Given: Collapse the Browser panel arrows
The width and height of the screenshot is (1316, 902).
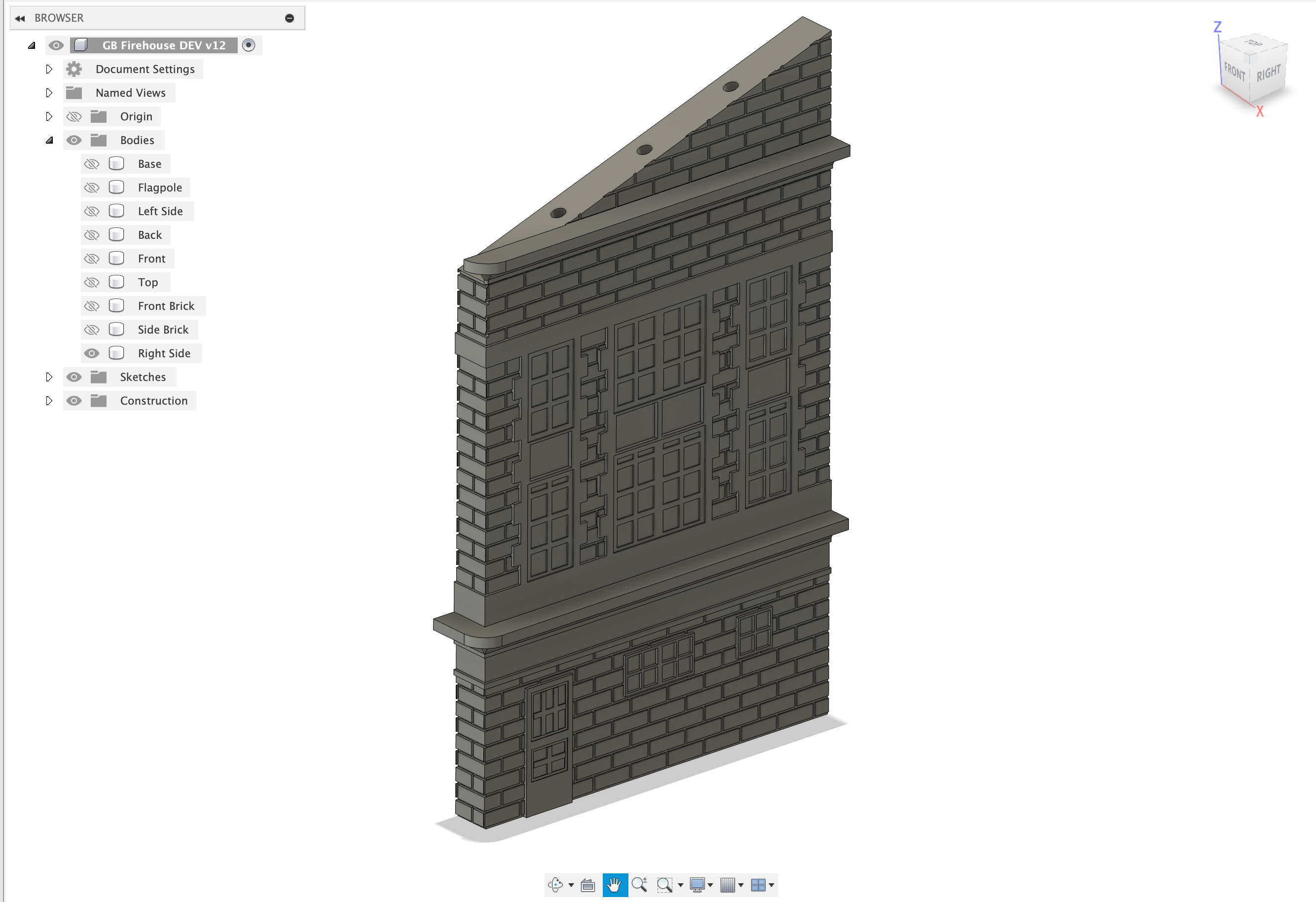Looking at the screenshot, I should click(x=20, y=18).
